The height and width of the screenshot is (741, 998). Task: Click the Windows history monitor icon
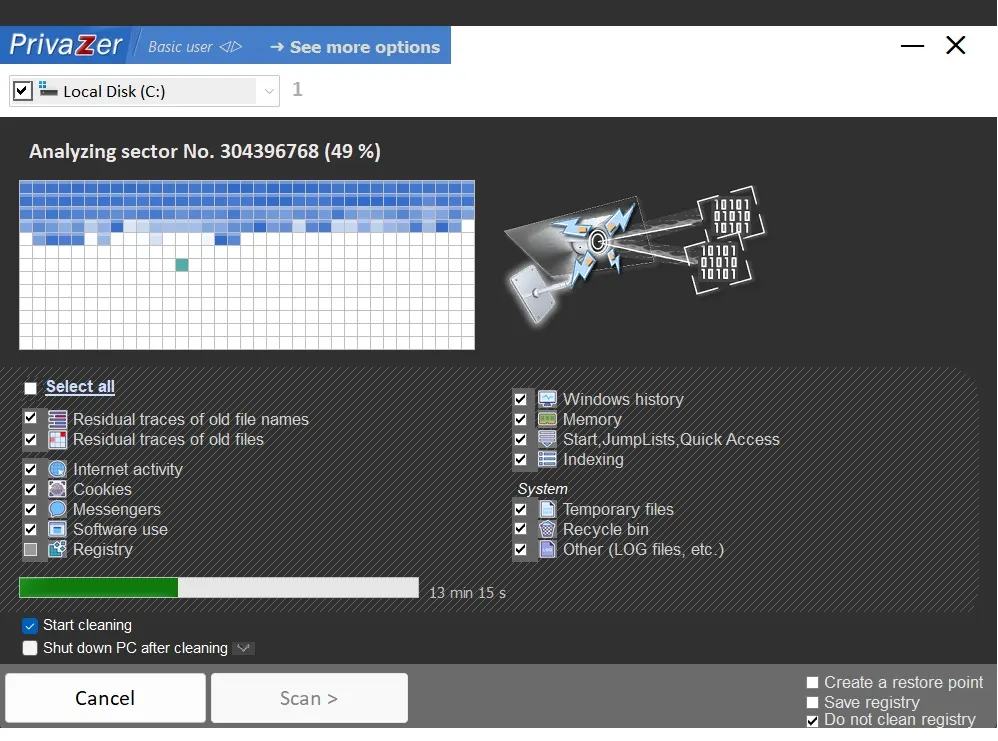pos(547,399)
